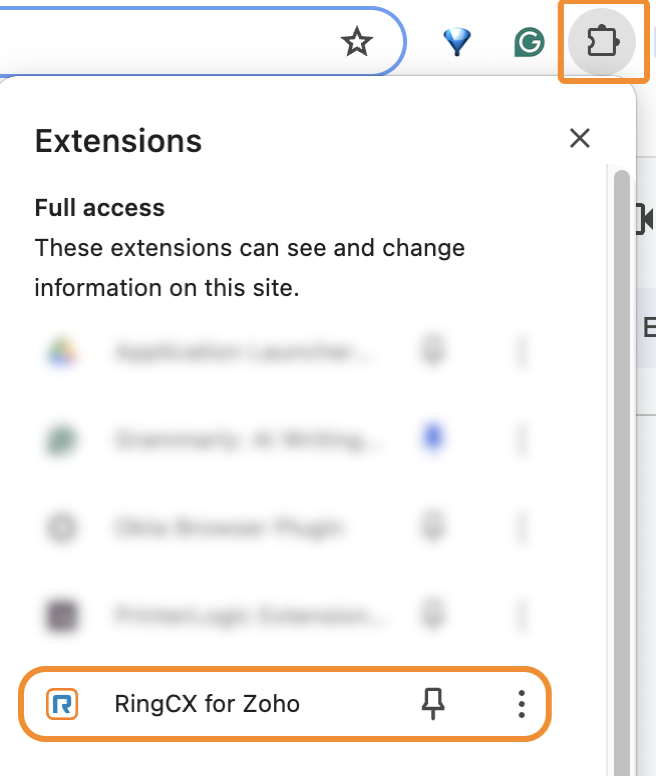
Task: Open more actions for RingCX for Zoho
Action: tap(521, 704)
